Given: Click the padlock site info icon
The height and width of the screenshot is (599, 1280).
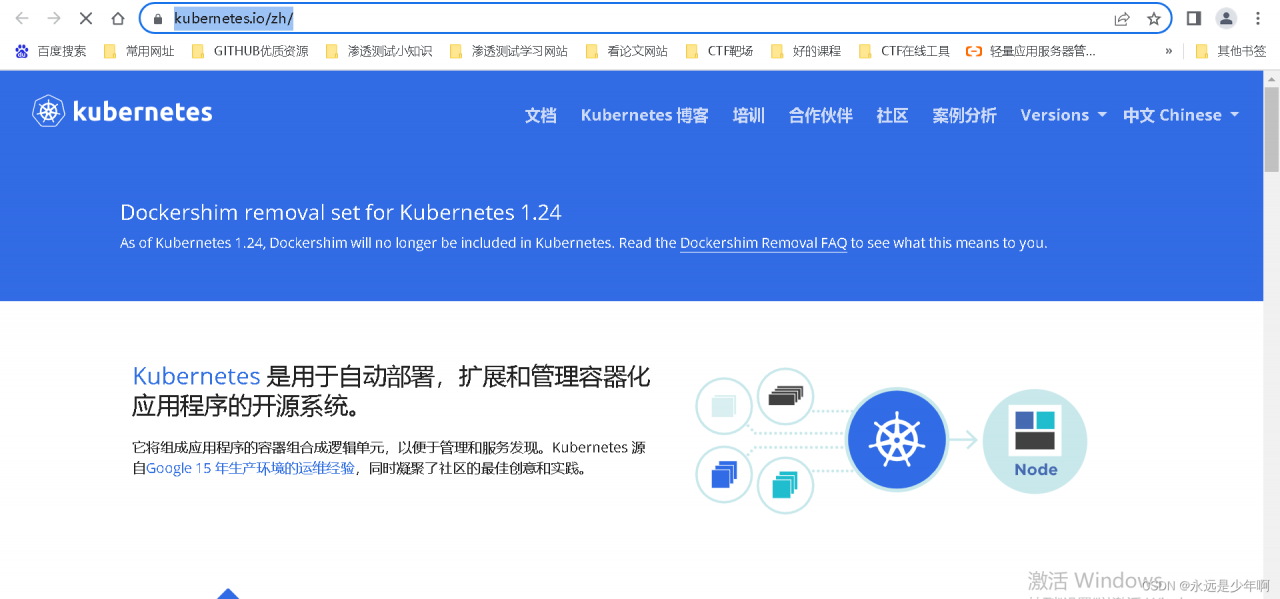Looking at the screenshot, I should (x=157, y=19).
